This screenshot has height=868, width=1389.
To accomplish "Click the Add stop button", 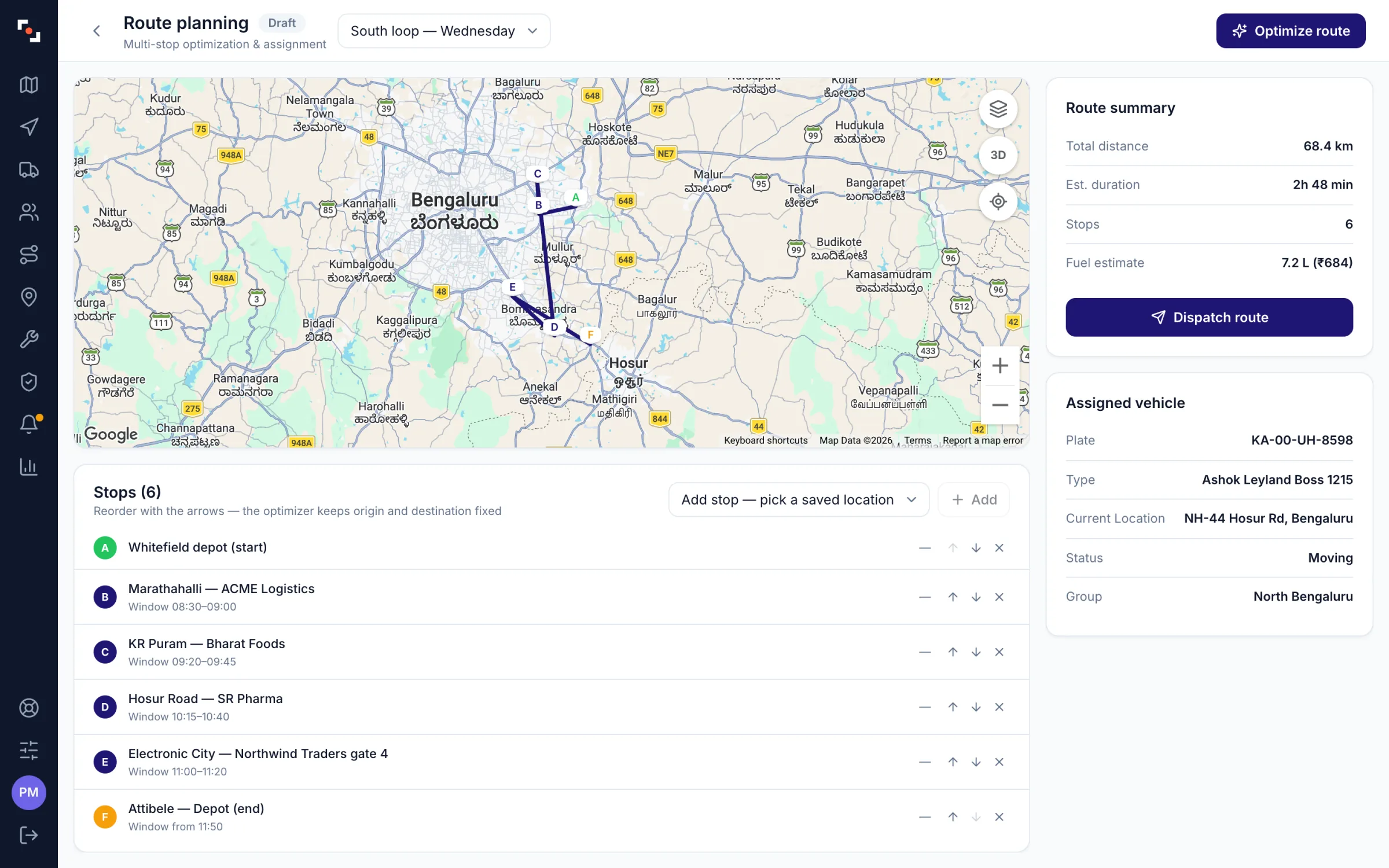I will pos(974,499).
